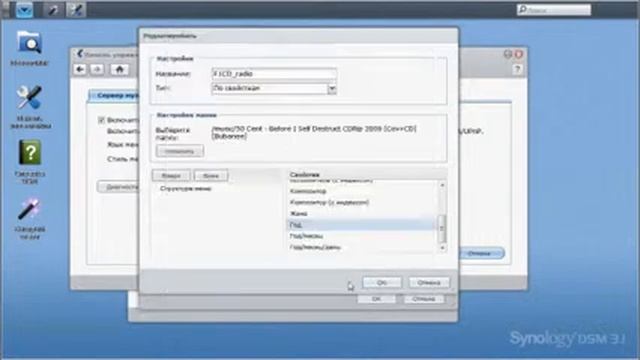This screenshot has width=640, height=360.
Task: Click the properties list scrollbar thumb
Action: pyautogui.click(x=442, y=228)
